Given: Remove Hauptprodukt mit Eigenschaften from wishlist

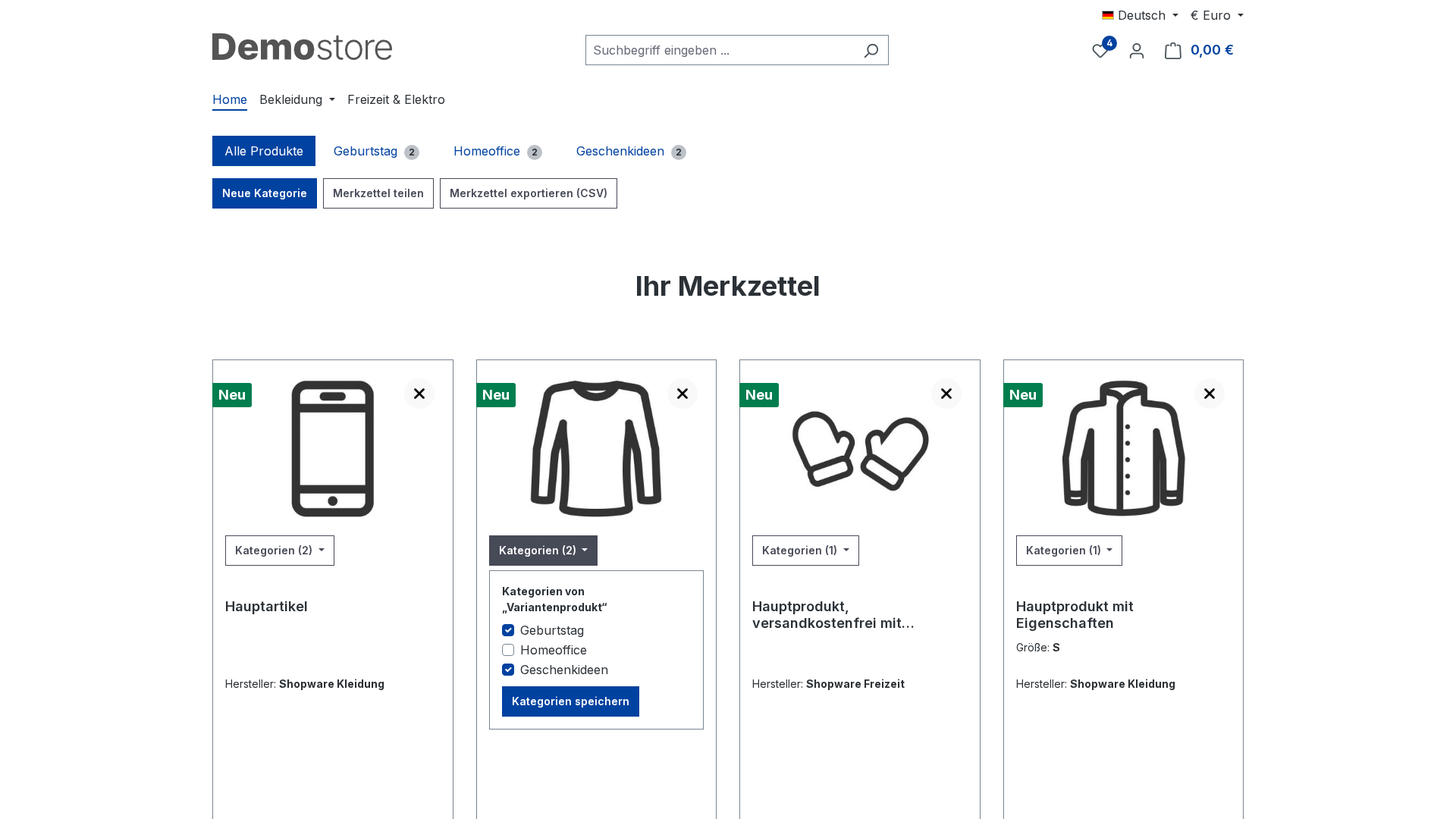Looking at the screenshot, I should [1210, 394].
